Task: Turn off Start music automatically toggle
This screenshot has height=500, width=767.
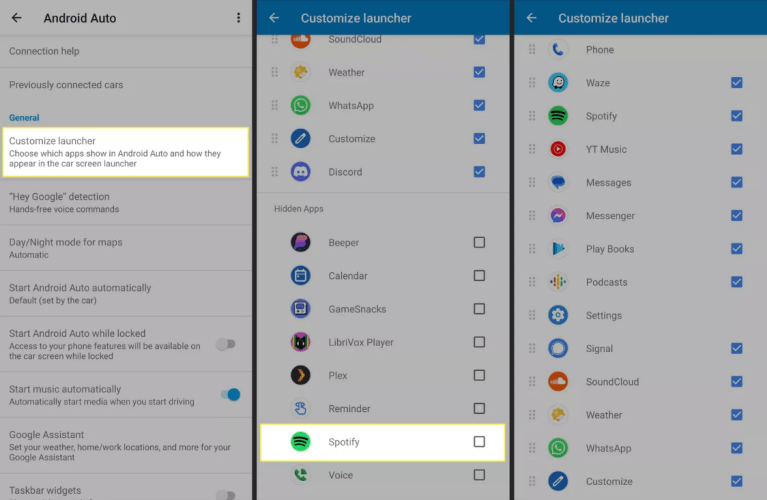Action: click(228, 395)
